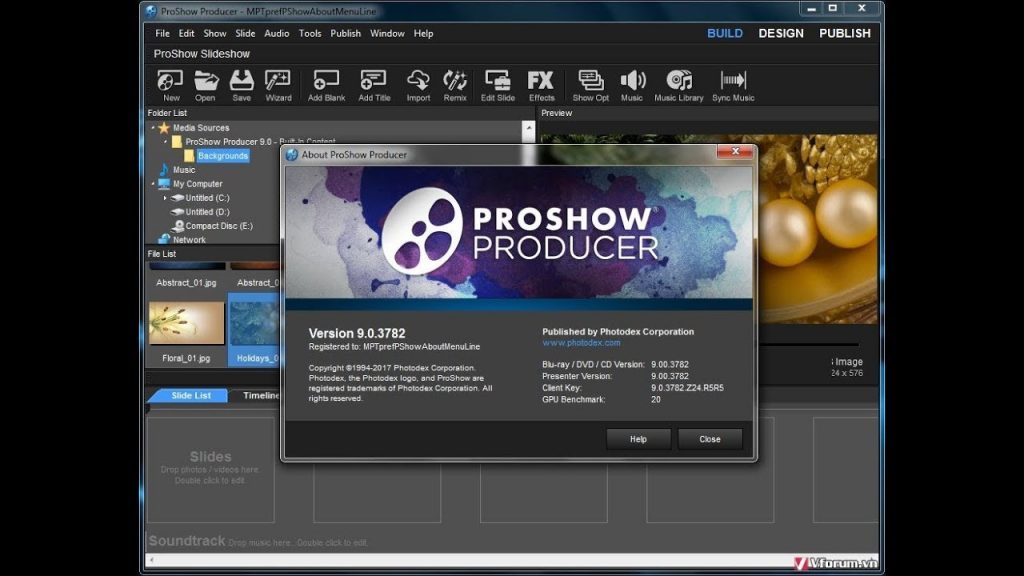Add a blank slide with Add Blank
The width and height of the screenshot is (1024, 576).
[327, 86]
